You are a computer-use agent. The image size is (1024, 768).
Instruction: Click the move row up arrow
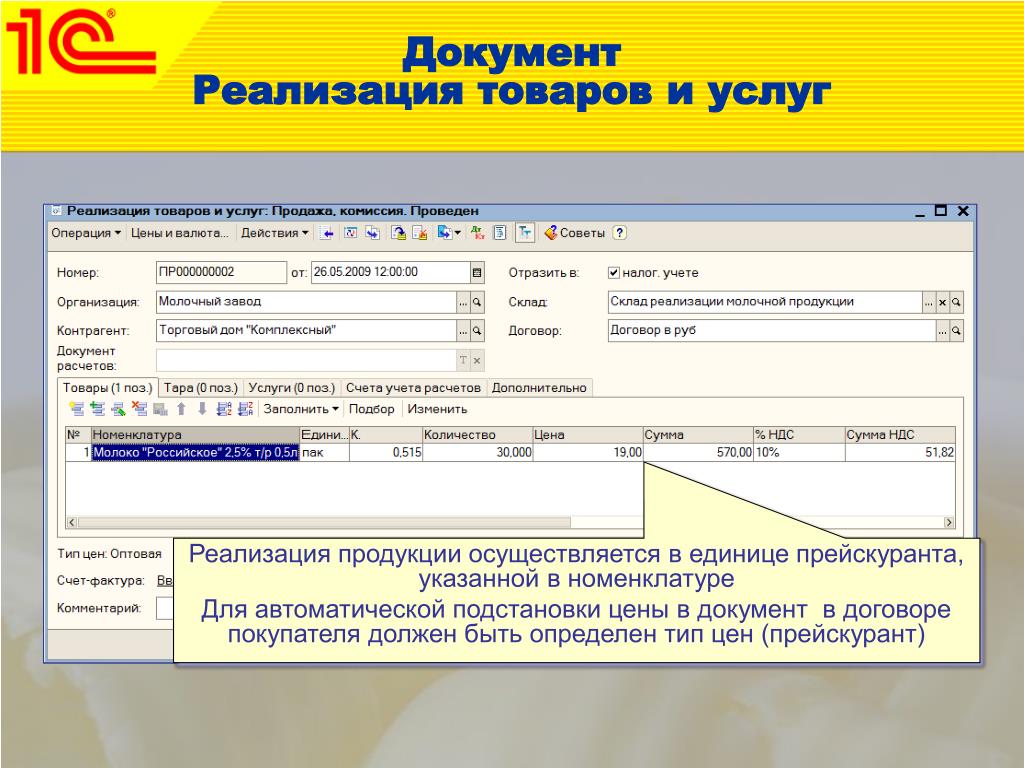click(x=182, y=409)
